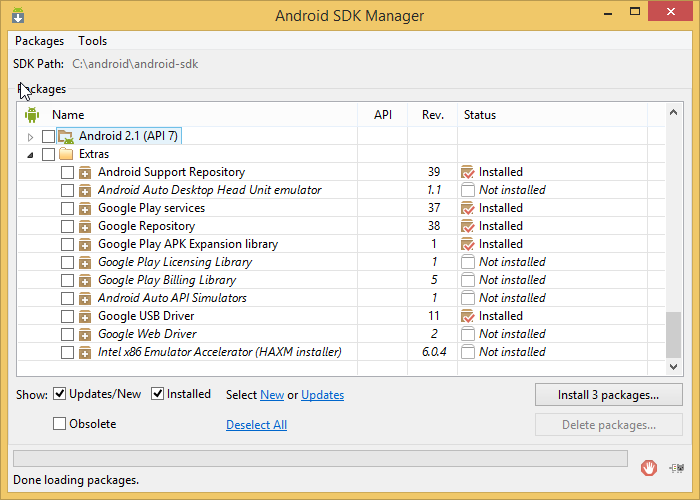Viewport: 700px width, 500px height.
Task: Click the red stop hand icon
Action: coord(649,466)
